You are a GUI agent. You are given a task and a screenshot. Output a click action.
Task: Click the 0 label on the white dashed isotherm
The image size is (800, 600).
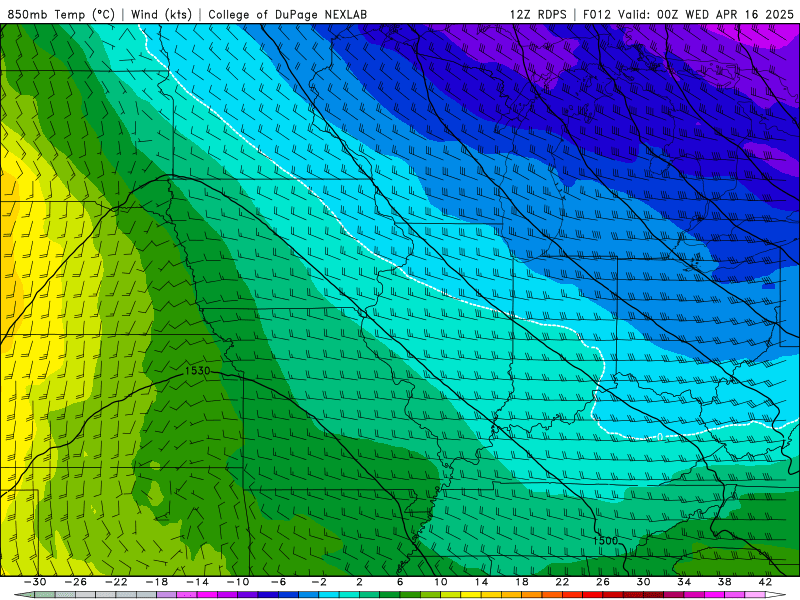tap(660, 437)
